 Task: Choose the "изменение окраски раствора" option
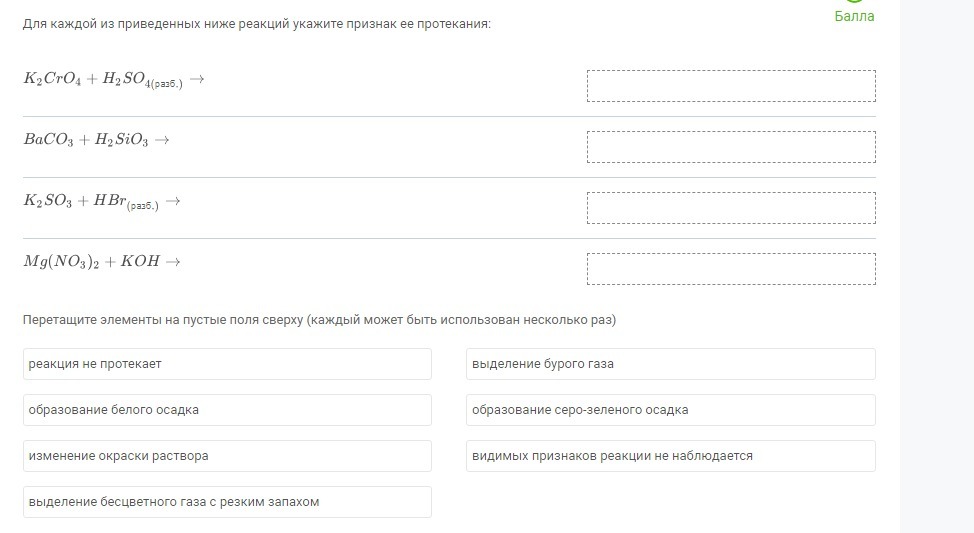click(x=227, y=456)
